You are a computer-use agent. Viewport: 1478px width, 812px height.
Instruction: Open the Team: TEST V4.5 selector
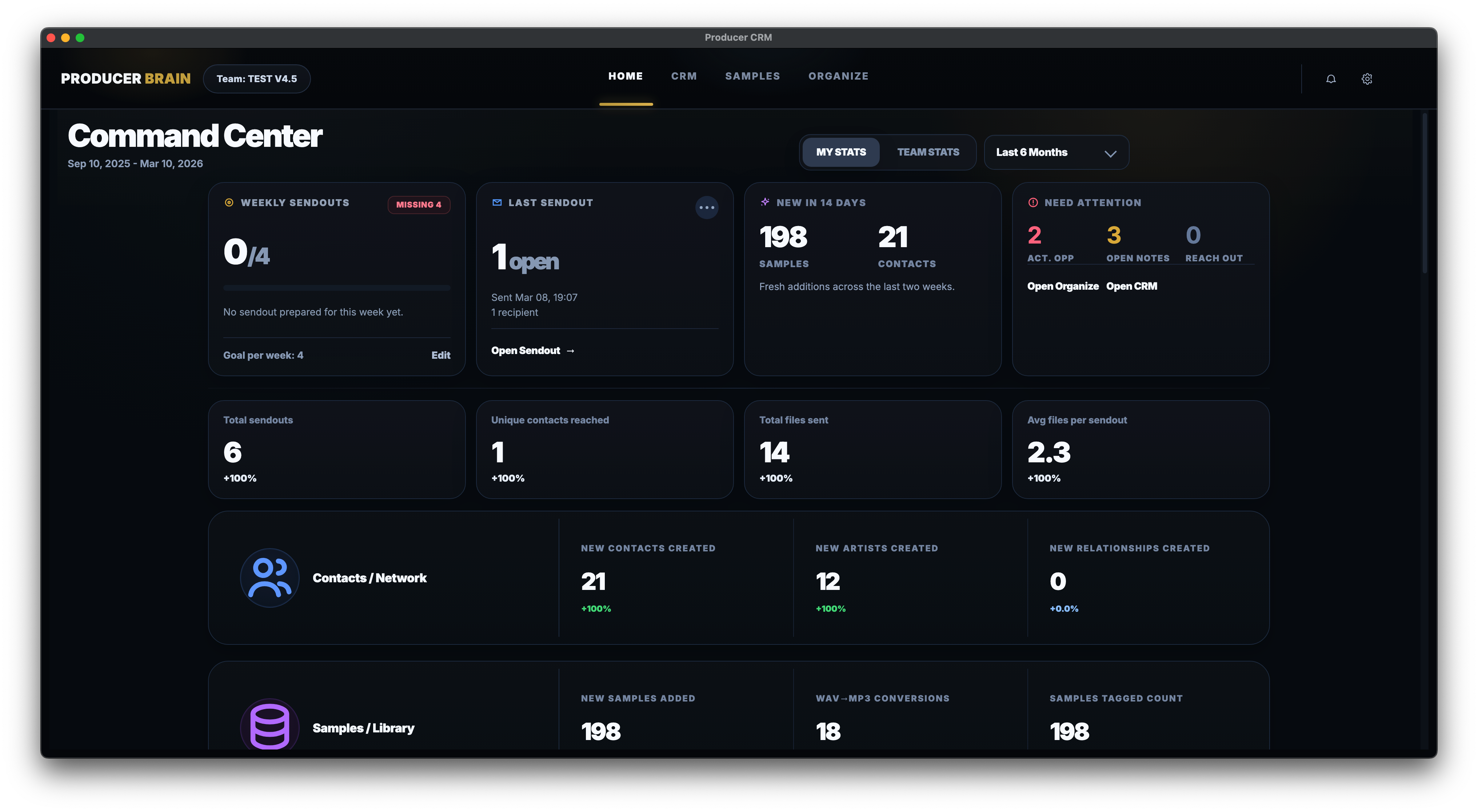click(x=256, y=79)
